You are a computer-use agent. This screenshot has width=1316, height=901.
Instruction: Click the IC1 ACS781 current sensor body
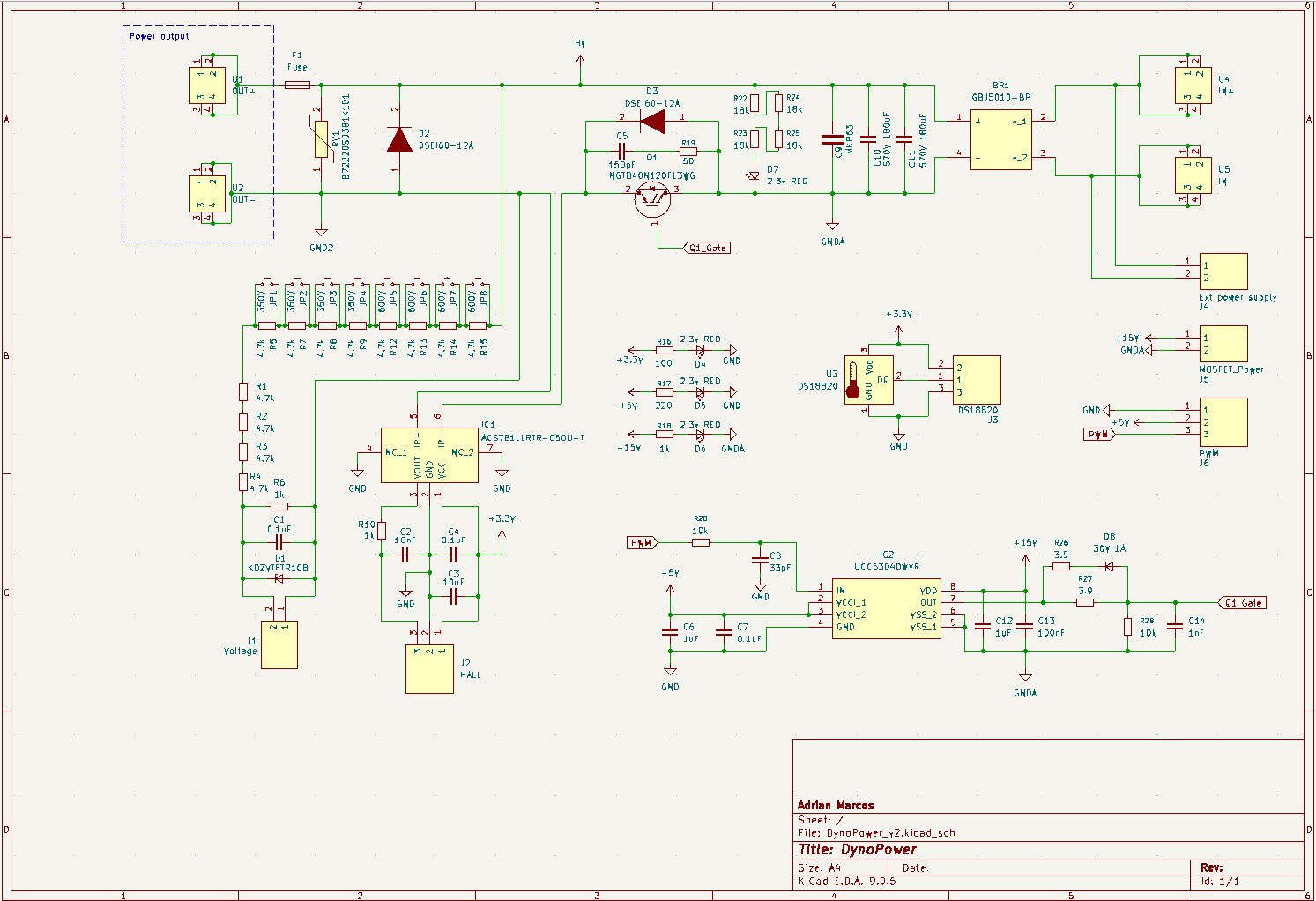(429, 455)
